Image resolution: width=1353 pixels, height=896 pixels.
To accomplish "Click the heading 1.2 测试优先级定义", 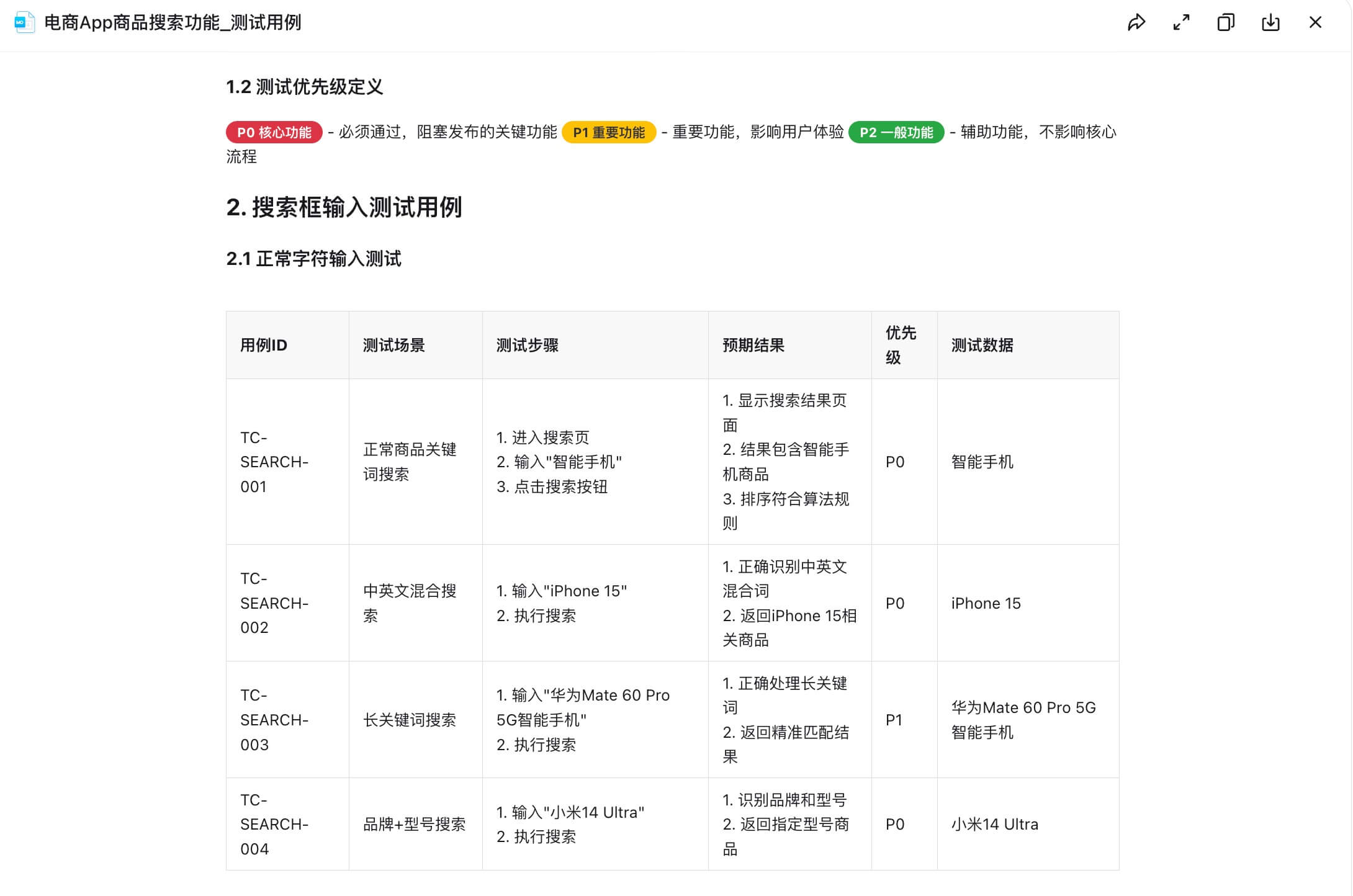I will (x=304, y=88).
